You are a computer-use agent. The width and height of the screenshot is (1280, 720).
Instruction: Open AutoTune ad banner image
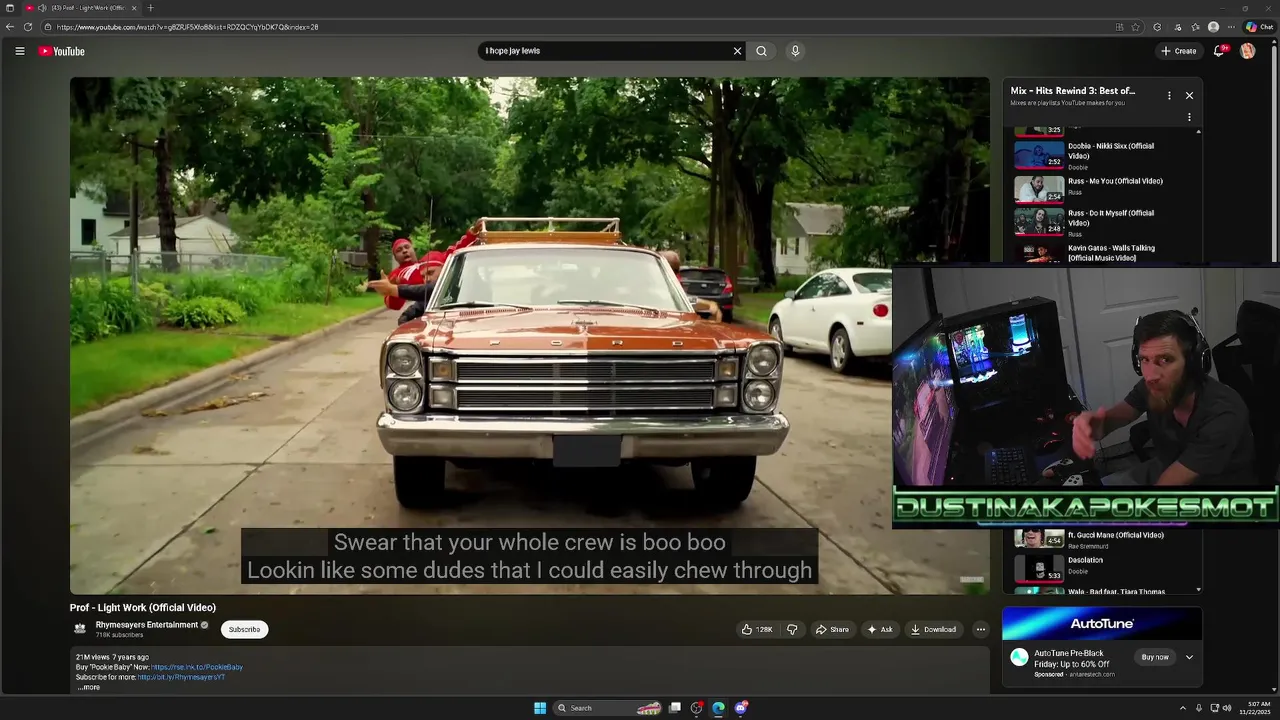tap(1102, 624)
